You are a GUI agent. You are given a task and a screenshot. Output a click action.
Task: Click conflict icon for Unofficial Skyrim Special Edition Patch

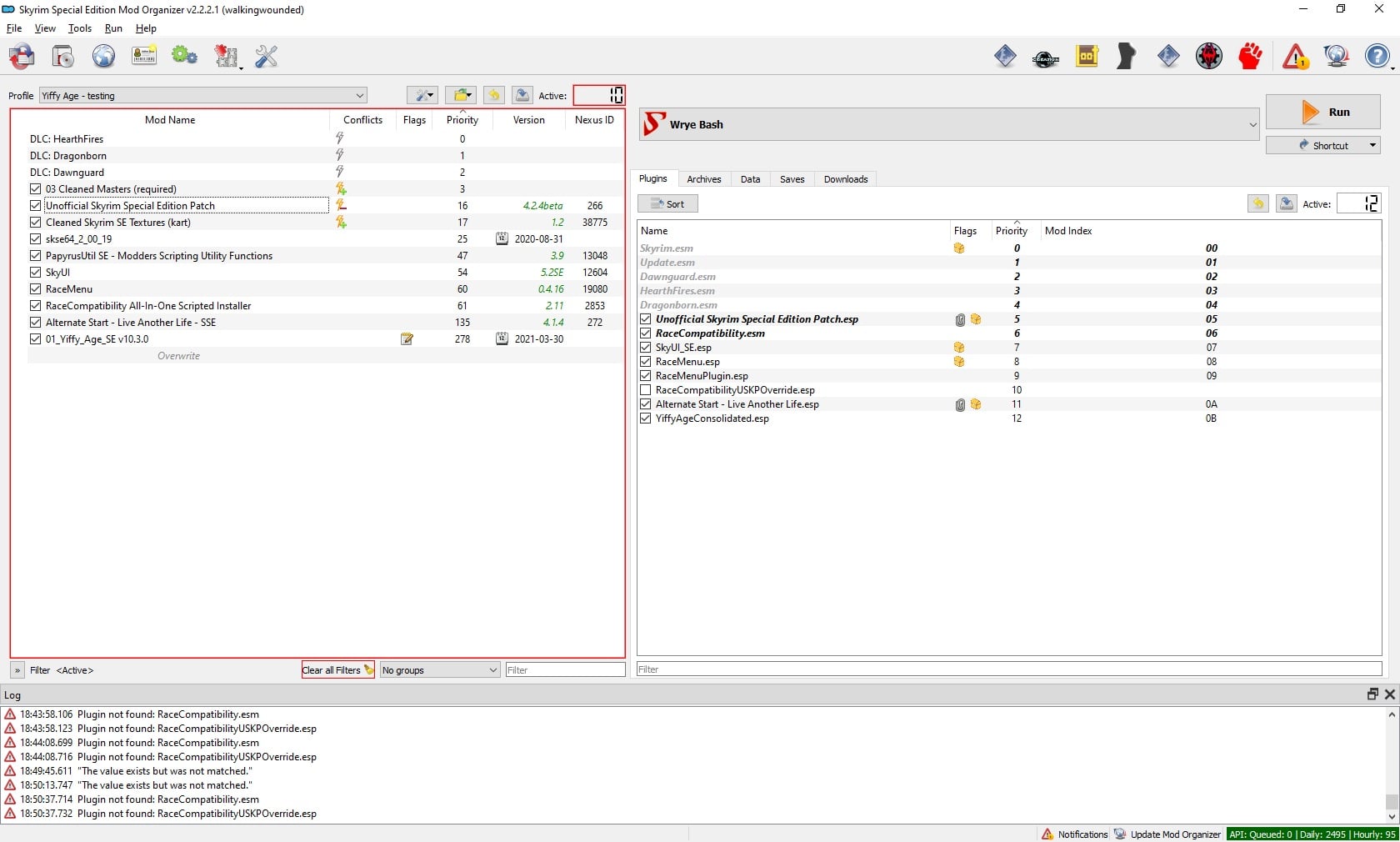pyautogui.click(x=341, y=206)
